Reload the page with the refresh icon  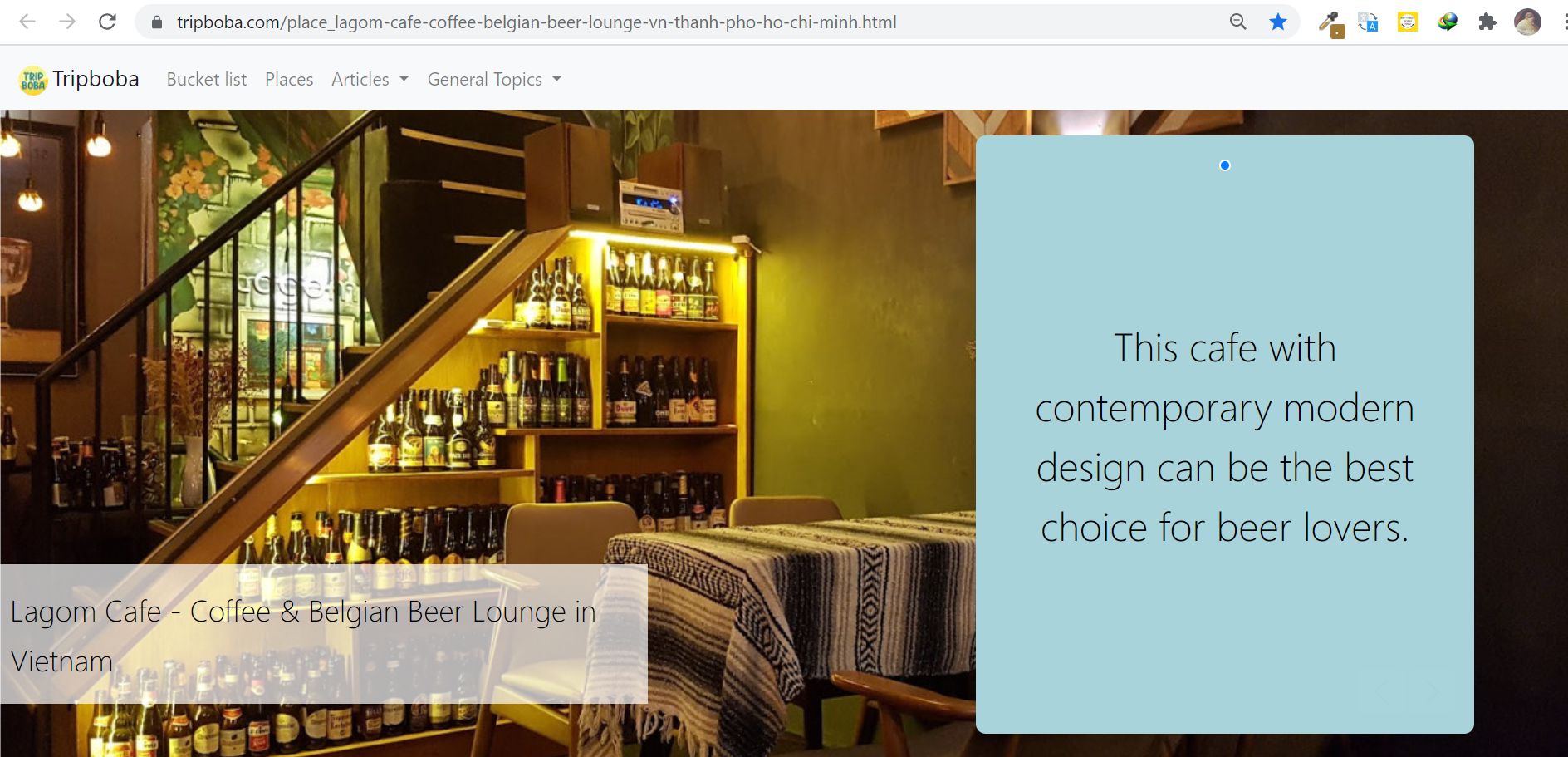coord(107,22)
